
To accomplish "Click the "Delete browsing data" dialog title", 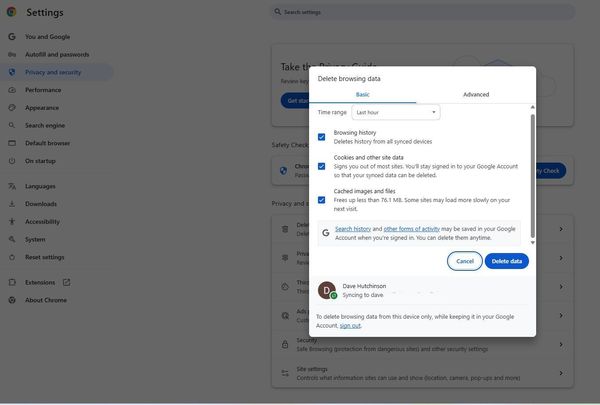I will [x=349, y=79].
